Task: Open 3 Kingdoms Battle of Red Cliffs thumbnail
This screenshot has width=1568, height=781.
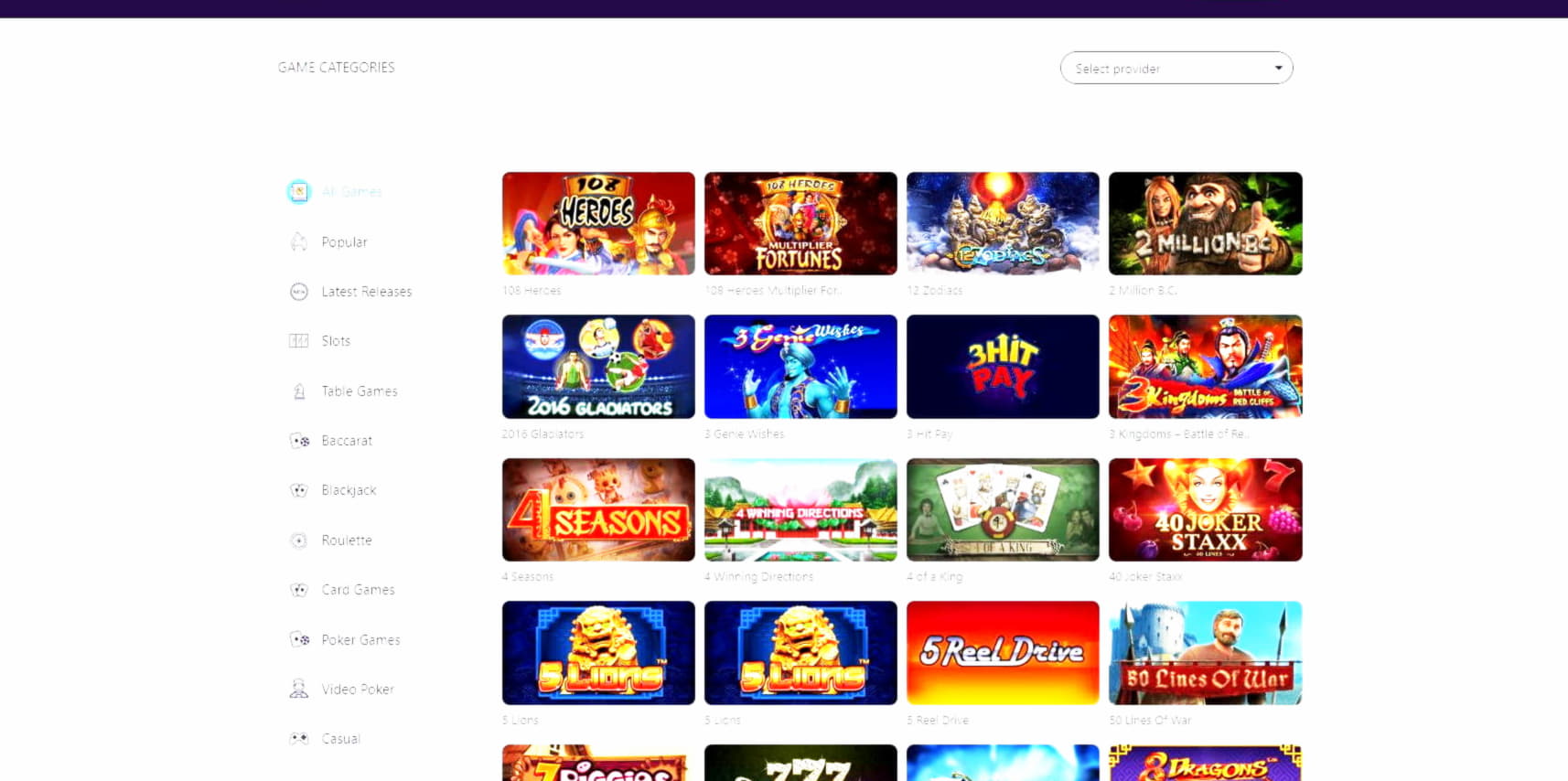Action: [x=1205, y=367]
